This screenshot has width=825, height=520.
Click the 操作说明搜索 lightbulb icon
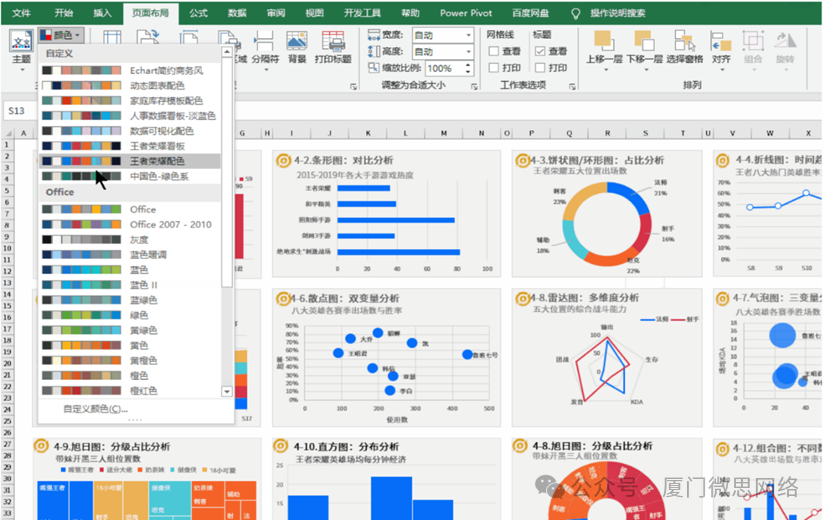576,13
